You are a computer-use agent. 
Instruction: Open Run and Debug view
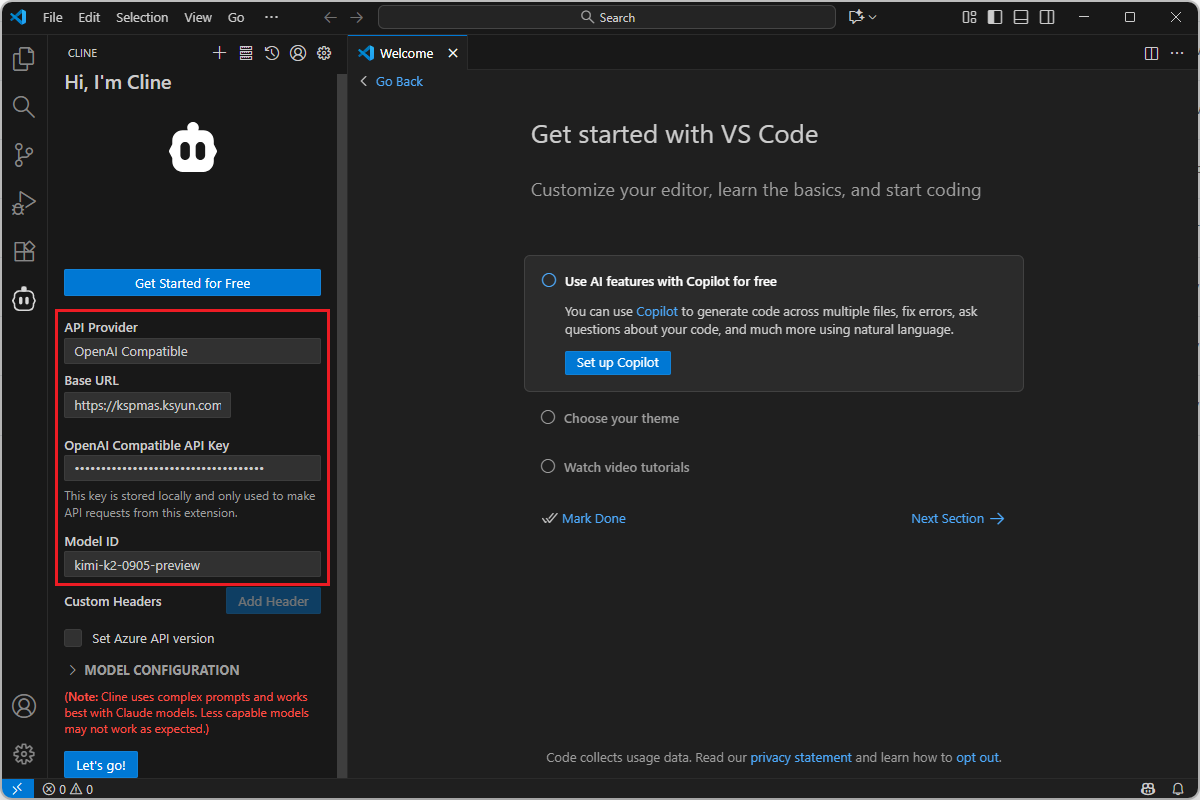[24, 203]
